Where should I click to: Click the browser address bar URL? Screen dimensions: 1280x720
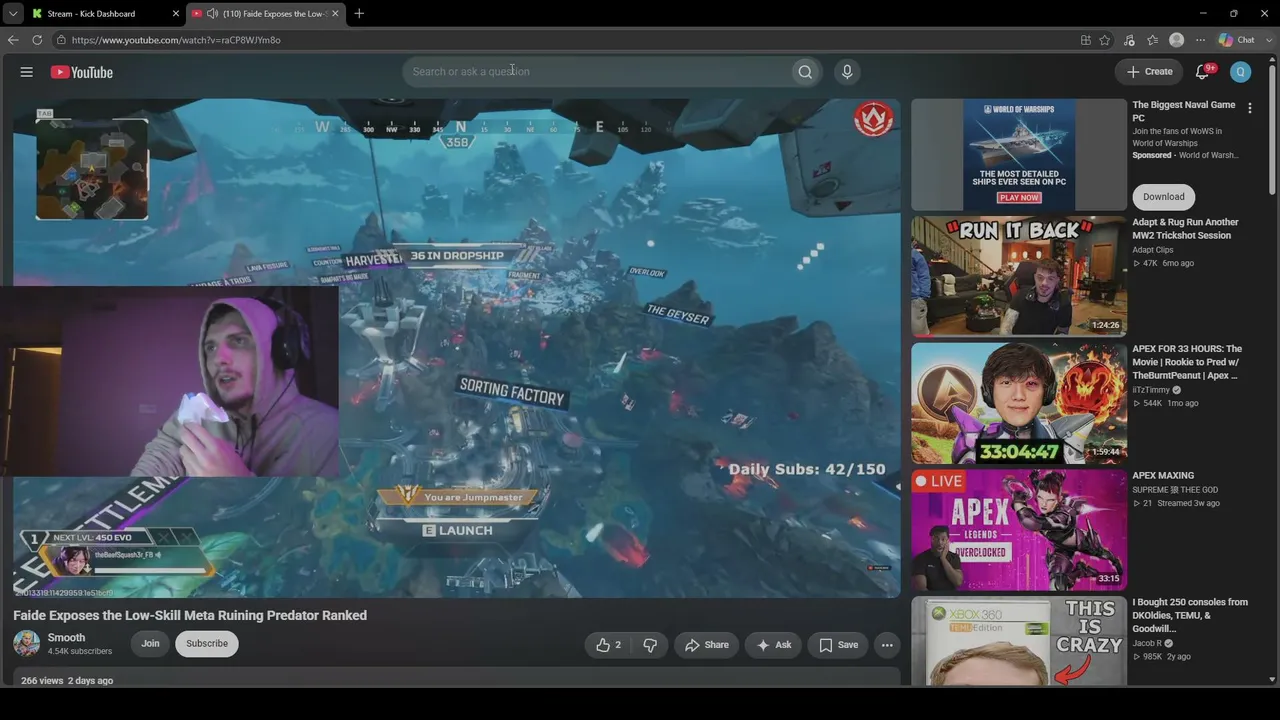point(176,40)
